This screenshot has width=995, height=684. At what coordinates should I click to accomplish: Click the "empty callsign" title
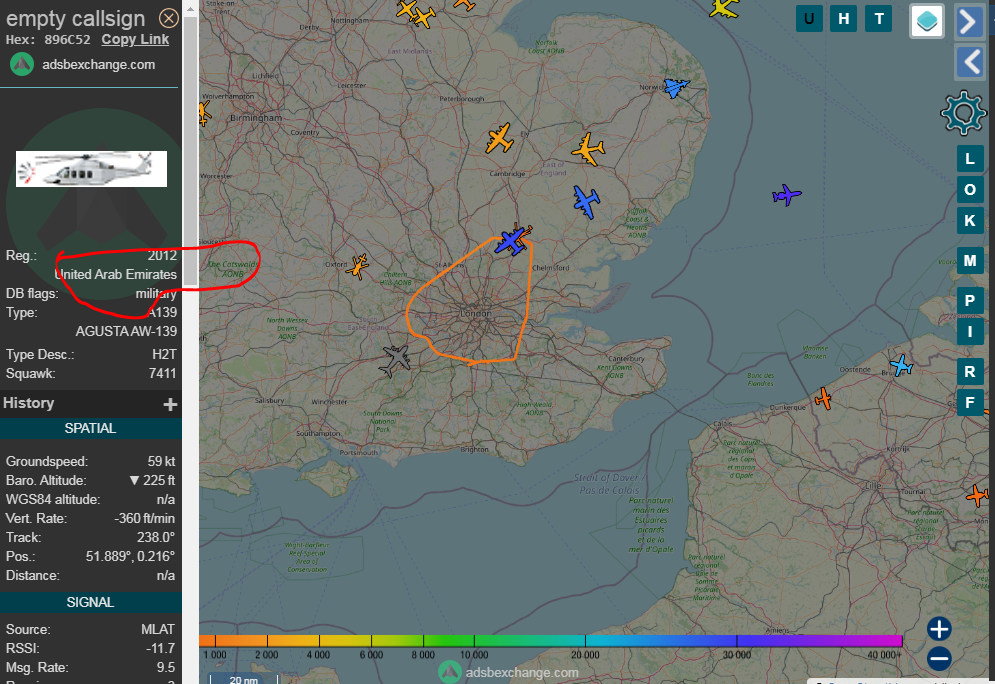(x=76, y=18)
